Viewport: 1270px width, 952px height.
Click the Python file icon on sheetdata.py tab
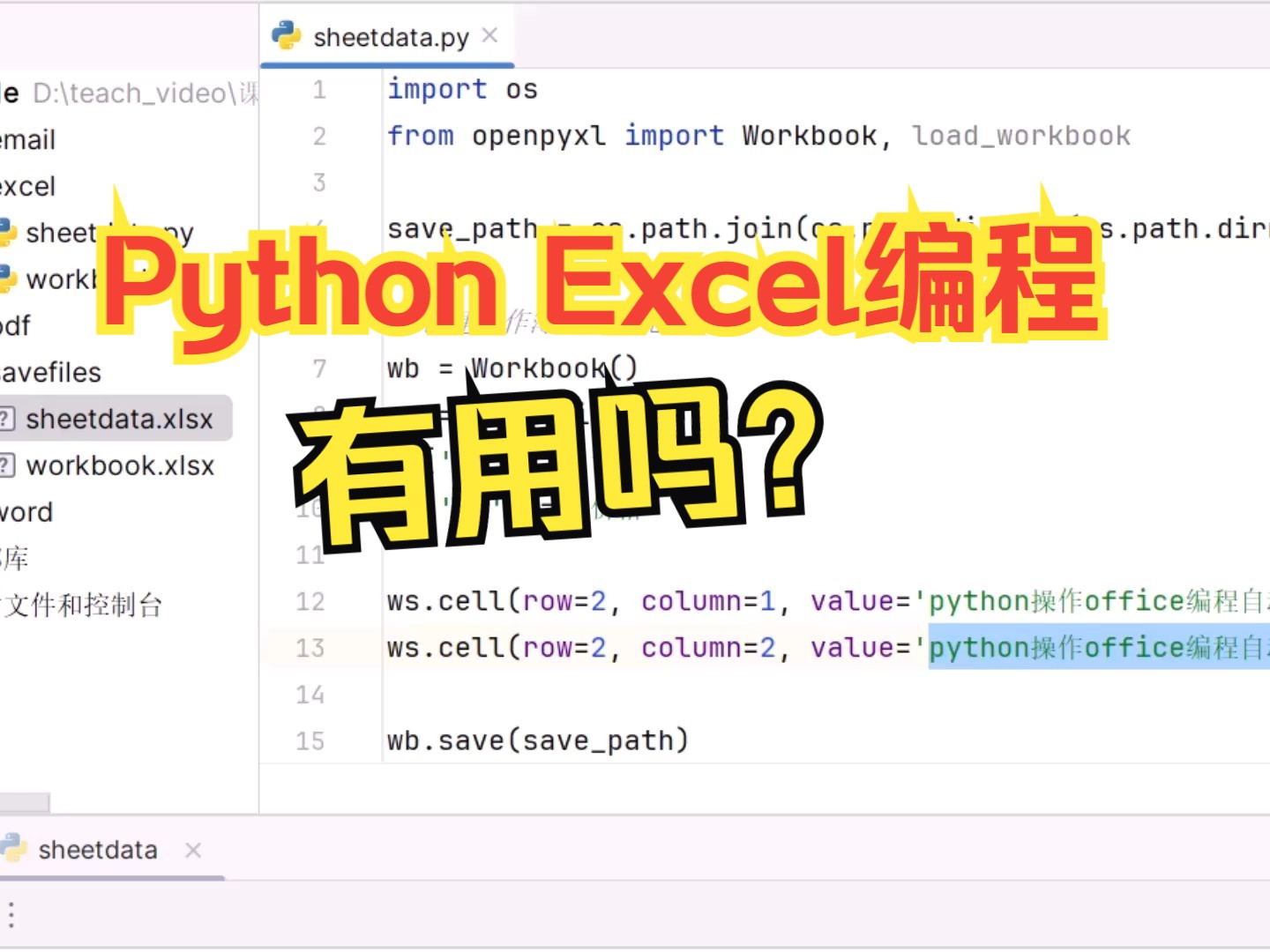click(286, 35)
